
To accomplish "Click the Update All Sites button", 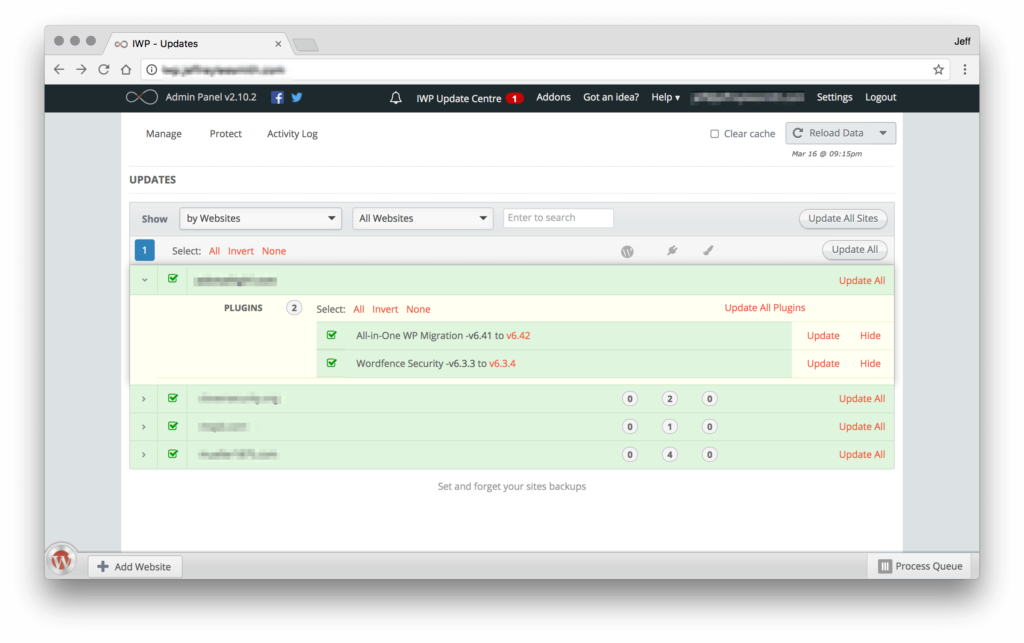I will pyautogui.click(x=842, y=218).
